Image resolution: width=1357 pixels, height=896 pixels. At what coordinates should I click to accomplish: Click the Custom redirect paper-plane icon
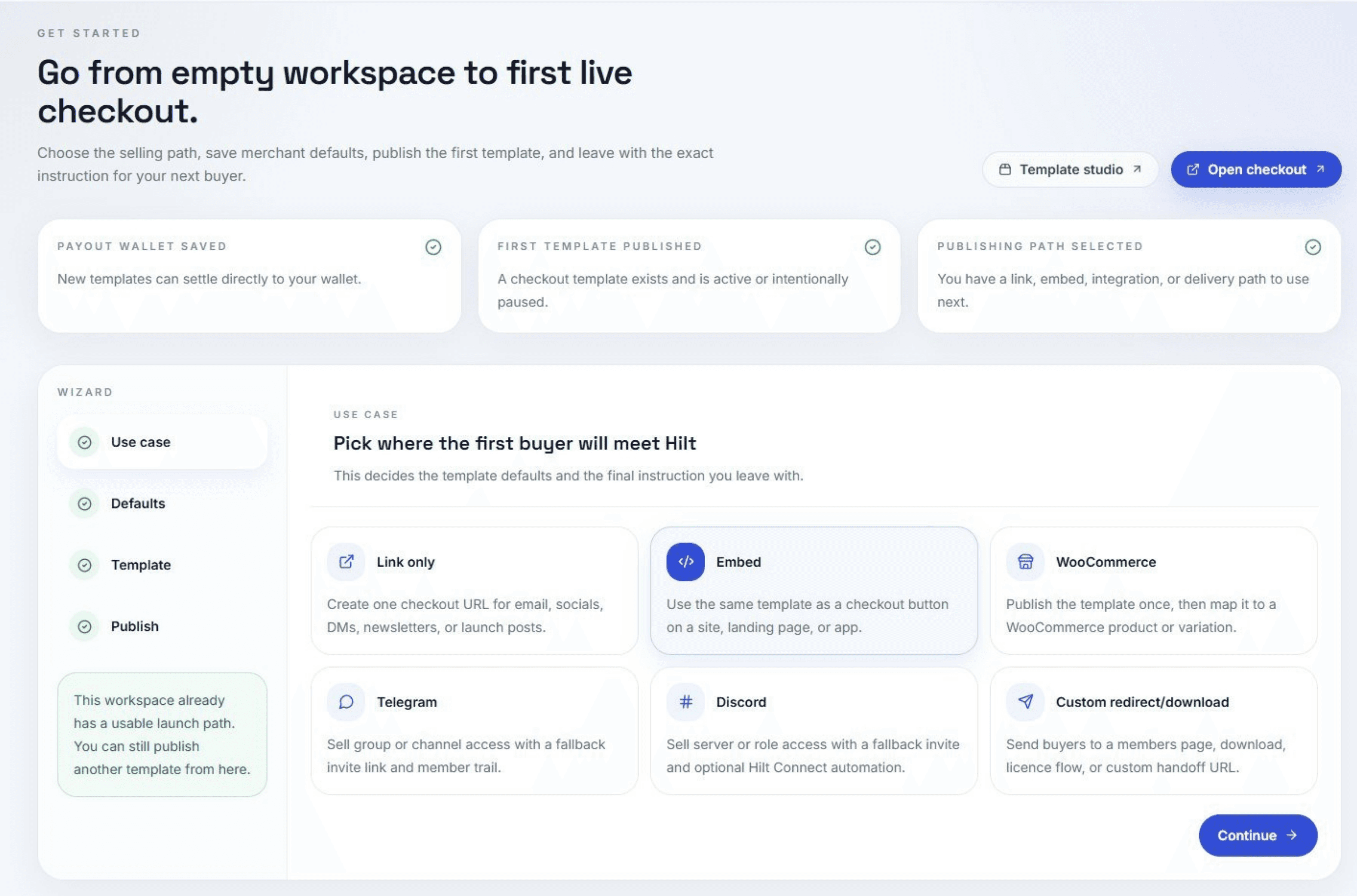click(1025, 702)
